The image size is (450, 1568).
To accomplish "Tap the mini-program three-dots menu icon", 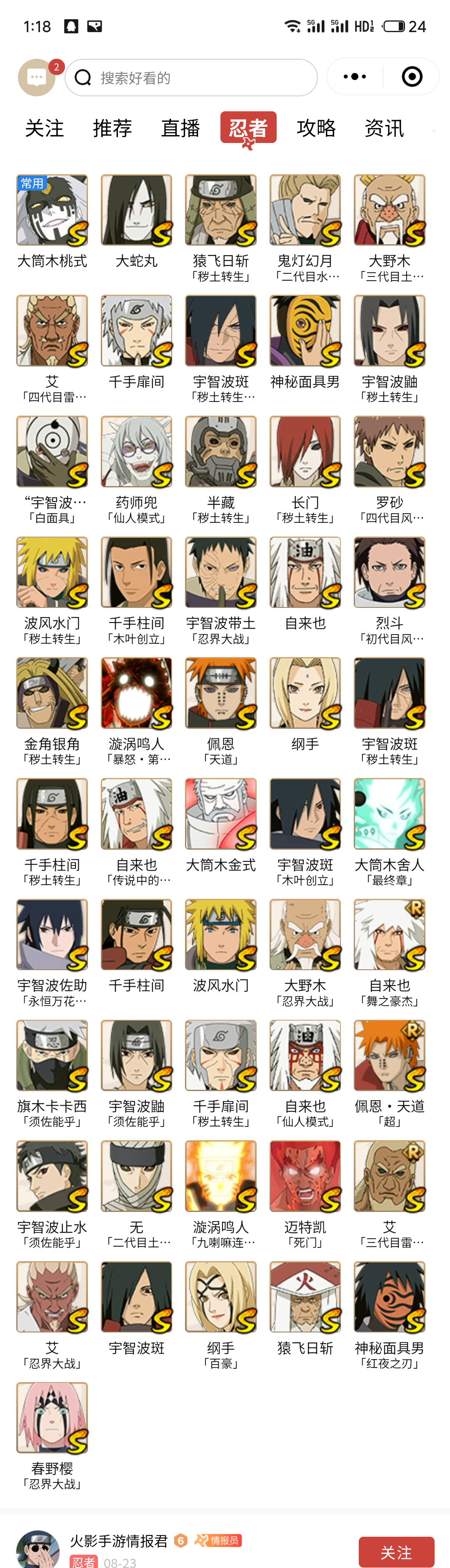I will (x=355, y=77).
